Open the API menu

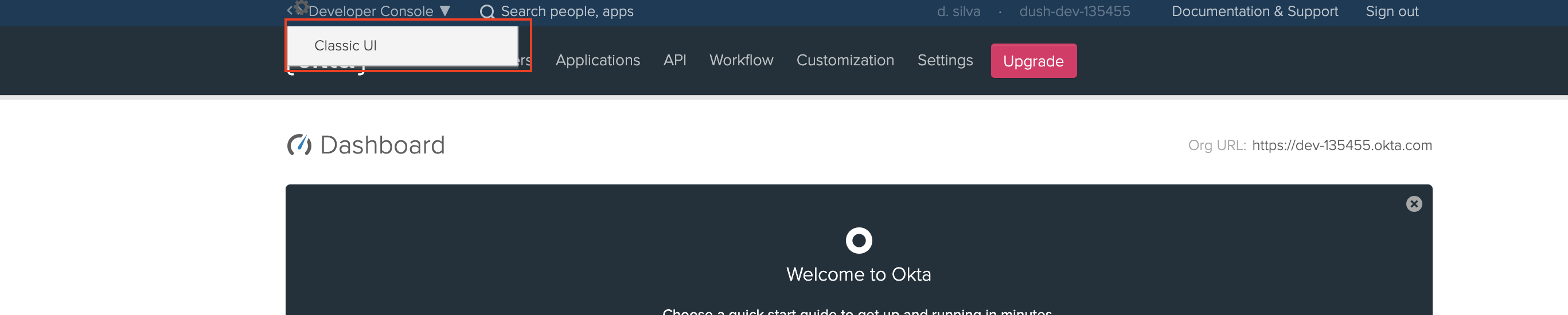(x=674, y=60)
